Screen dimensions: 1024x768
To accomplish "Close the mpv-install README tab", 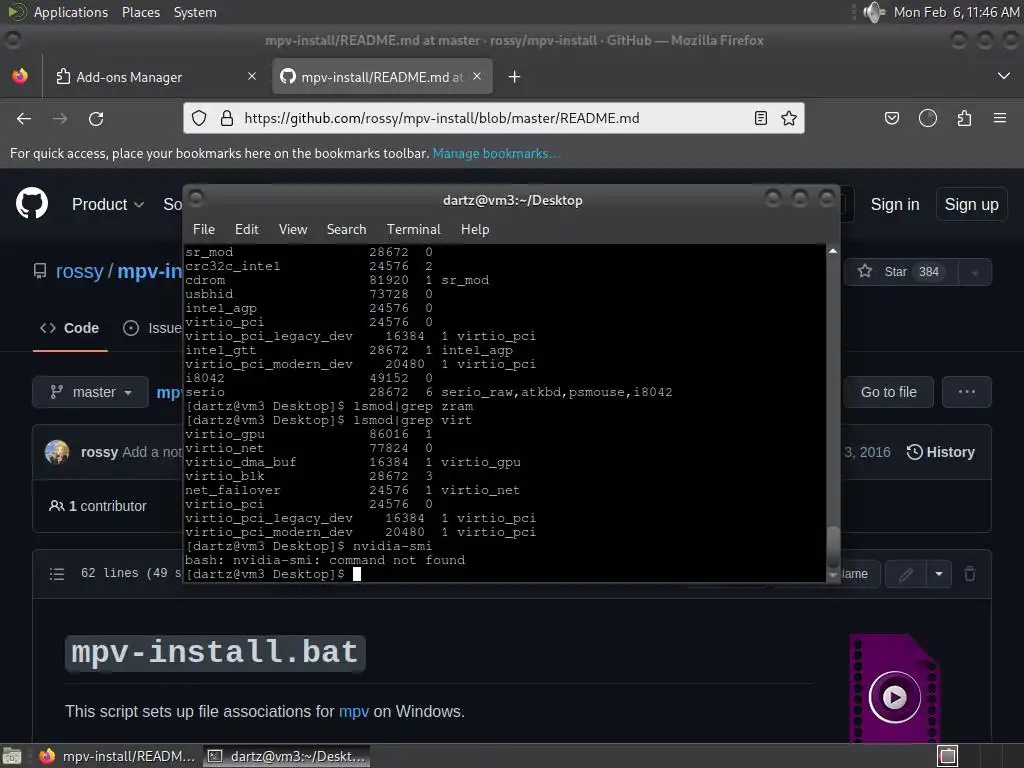I will (477, 76).
